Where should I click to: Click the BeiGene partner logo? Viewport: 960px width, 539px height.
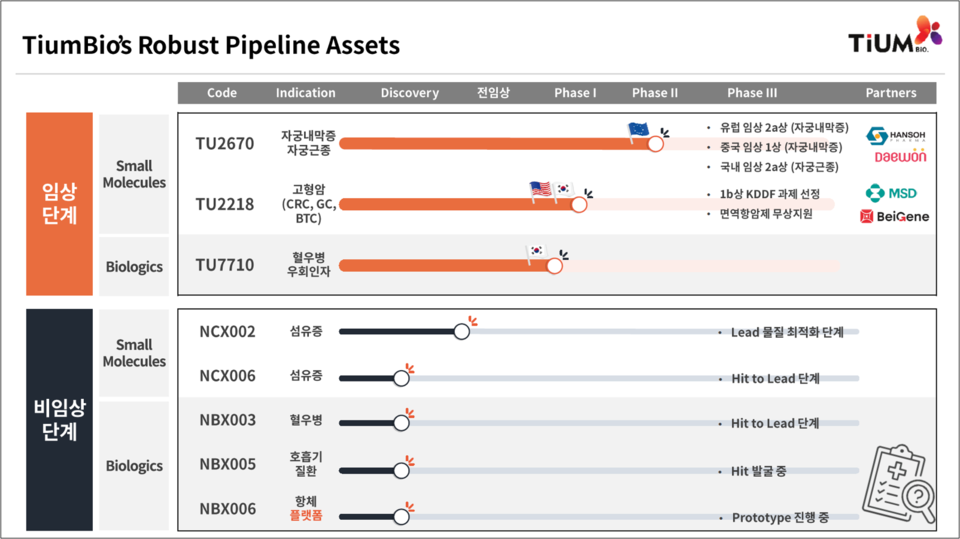[894, 216]
